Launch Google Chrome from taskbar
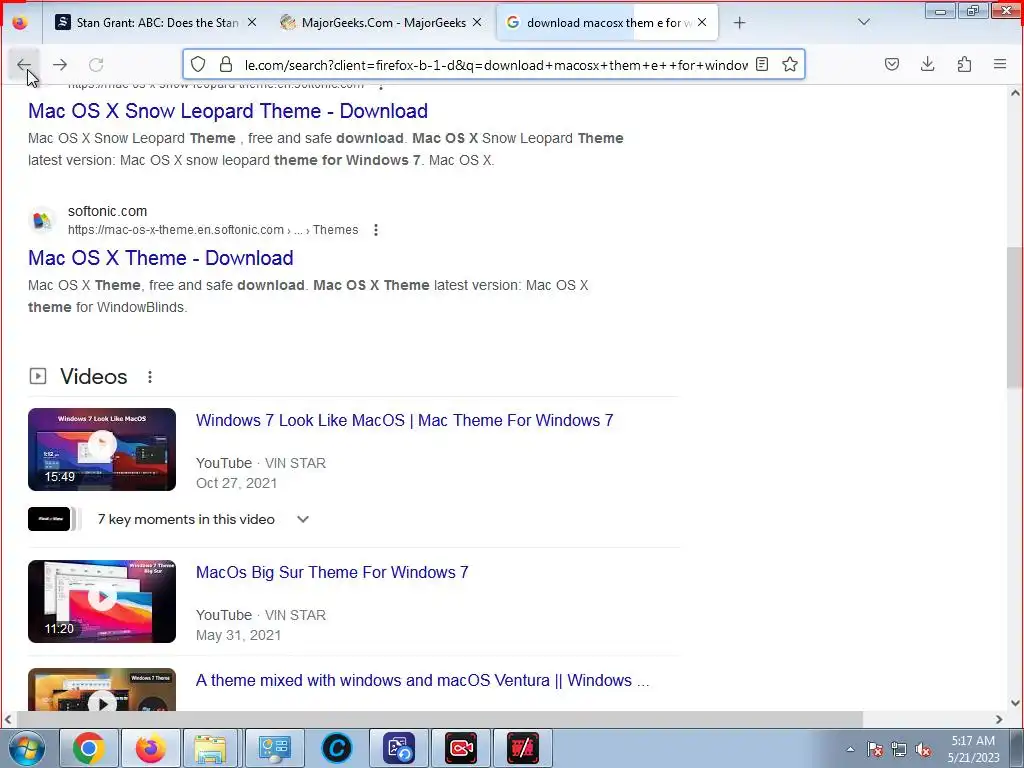Screen dimensions: 1024x768 tap(89, 748)
